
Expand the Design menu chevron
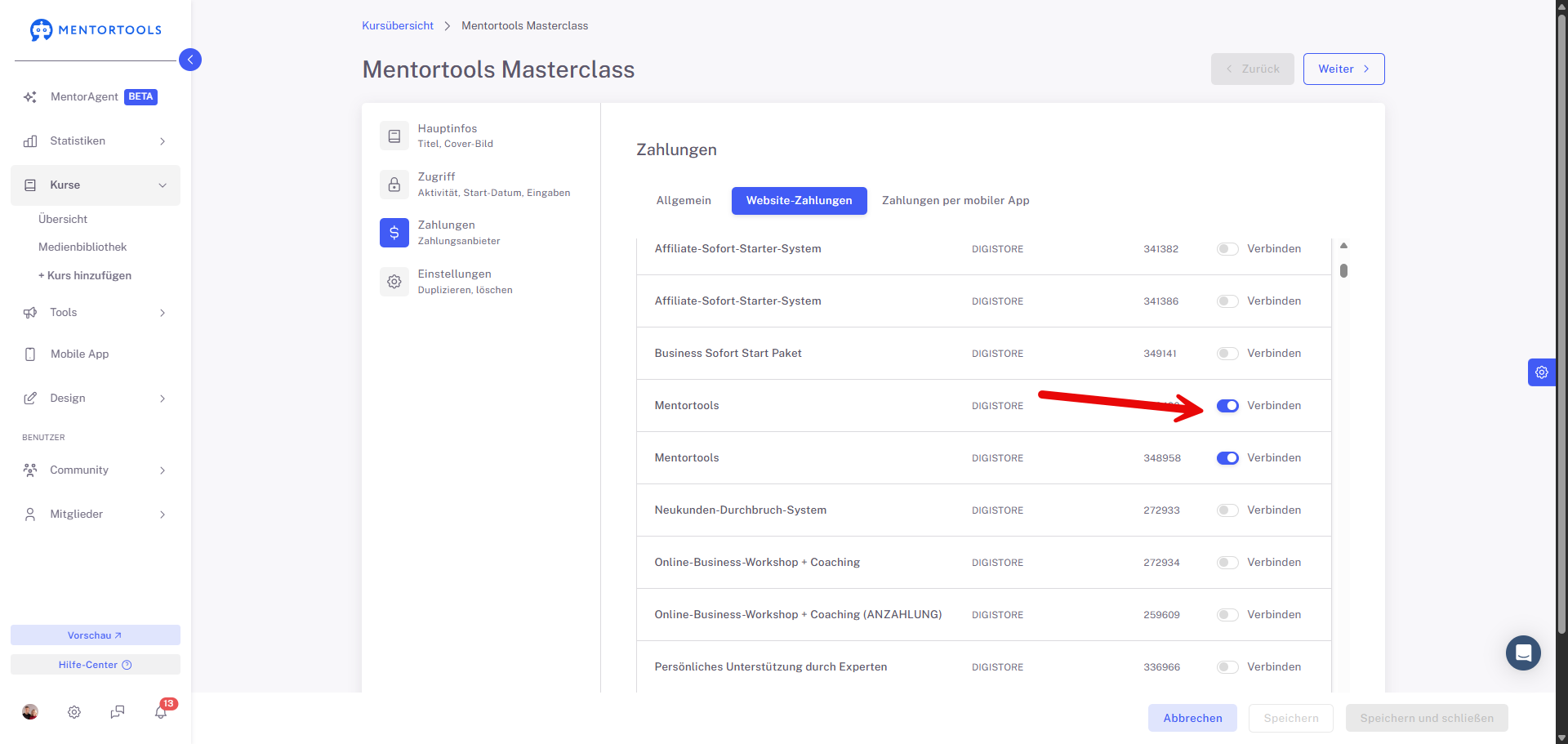click(163, 399)
